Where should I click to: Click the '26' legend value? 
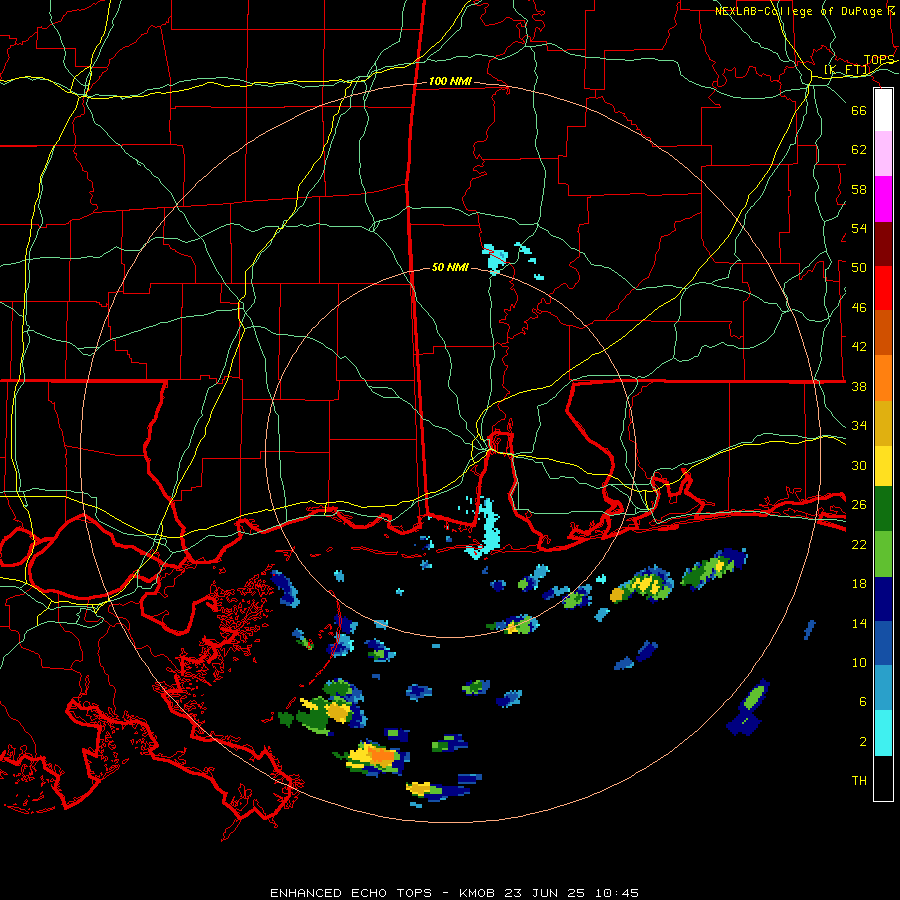859,505
